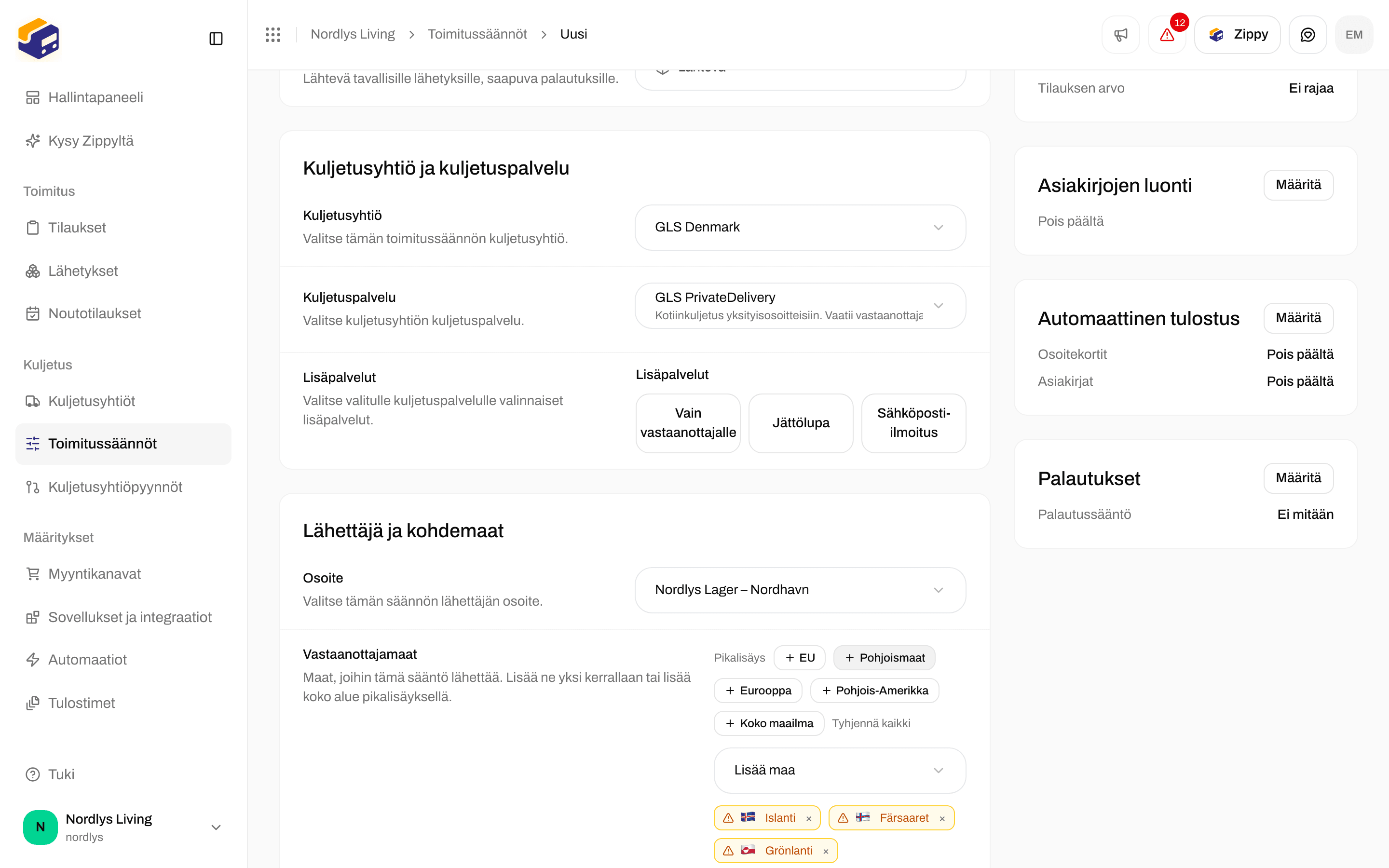Image resolution: width=1389 pixels, height=868 pixels.
Task: Click the Automaatiot lightning icon
Action: [x=33, y=660]
